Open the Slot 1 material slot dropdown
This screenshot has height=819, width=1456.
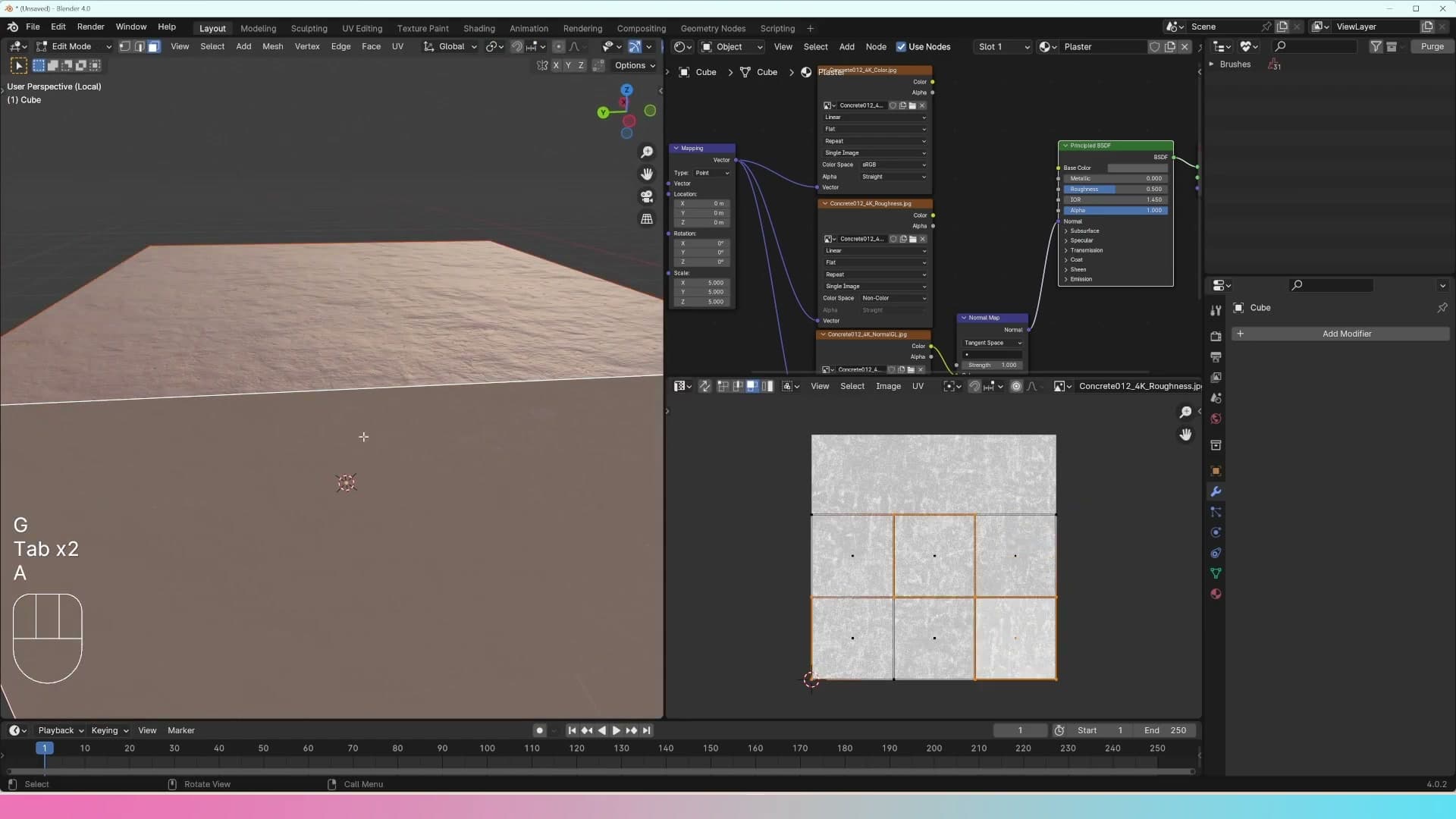tap(1003, 47)
